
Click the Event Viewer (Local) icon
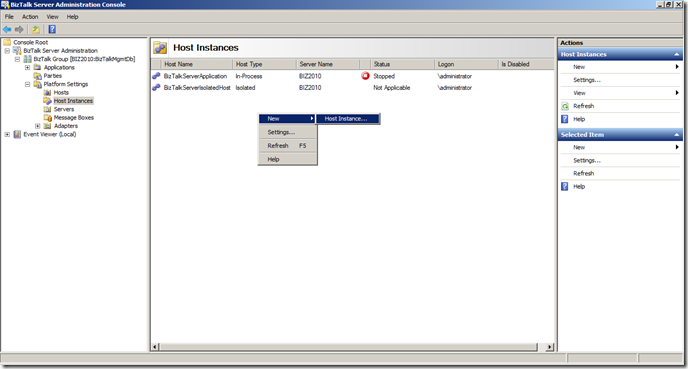pyautogui.click(x=17, y=134)
